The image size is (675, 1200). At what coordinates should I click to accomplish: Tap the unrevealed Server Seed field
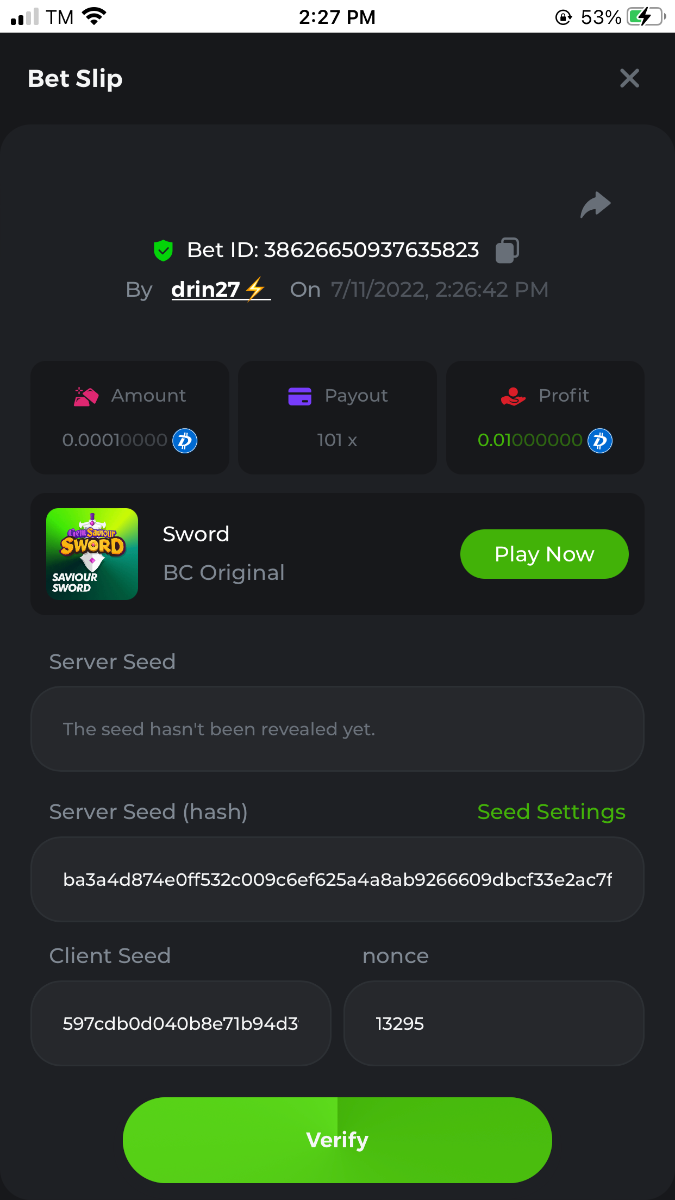click(337, 729)
